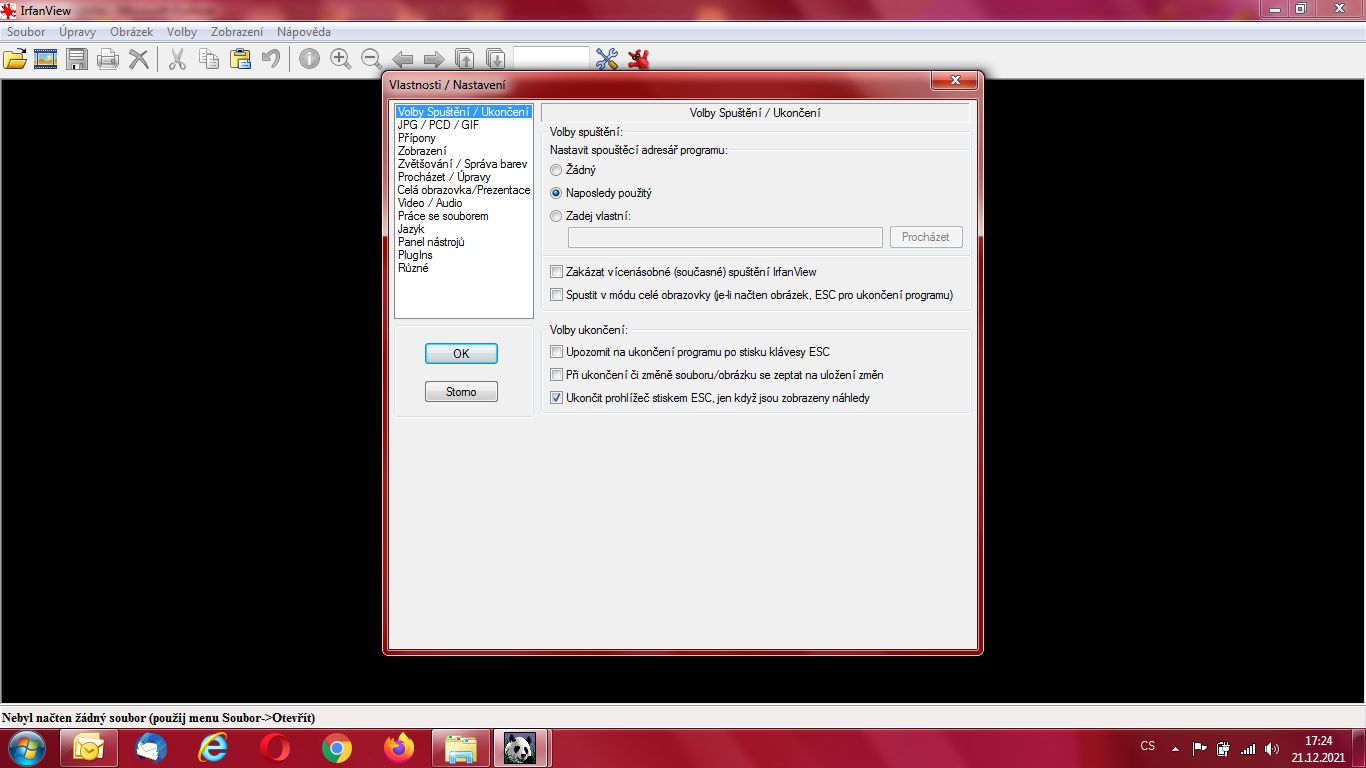This screenshot has height=768, width=1366.
Task: Click the Paste clipboard toolbar icon
Action: pyautogui.click(x=240, y=59)
